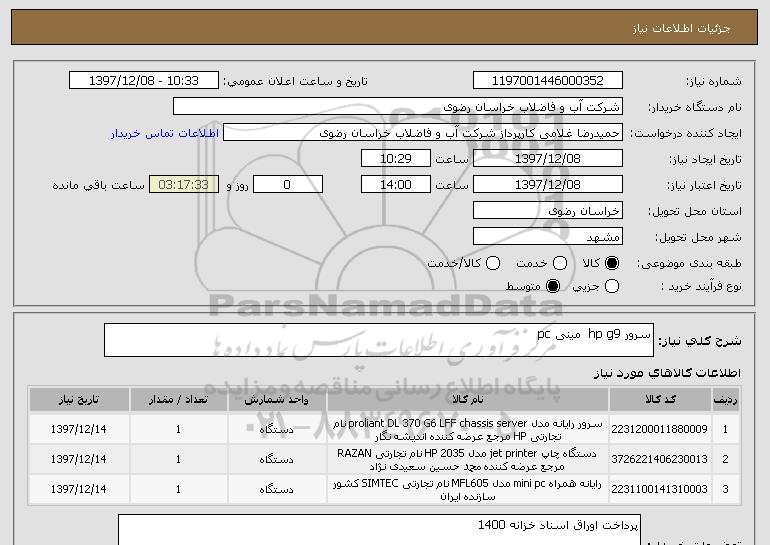The width and height of the screenshot is (770, 545).
Task: Click the quantity 1 in the server row
Action: (x=178, y=429)
